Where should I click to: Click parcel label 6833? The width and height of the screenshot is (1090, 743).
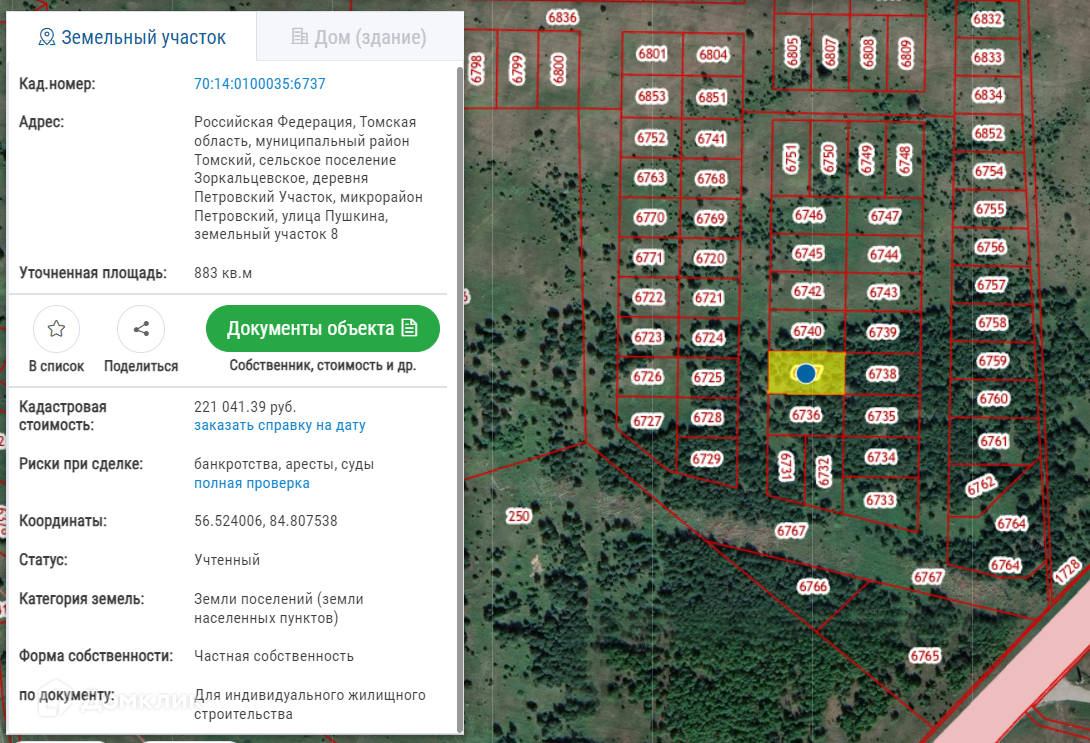[988, 57]
